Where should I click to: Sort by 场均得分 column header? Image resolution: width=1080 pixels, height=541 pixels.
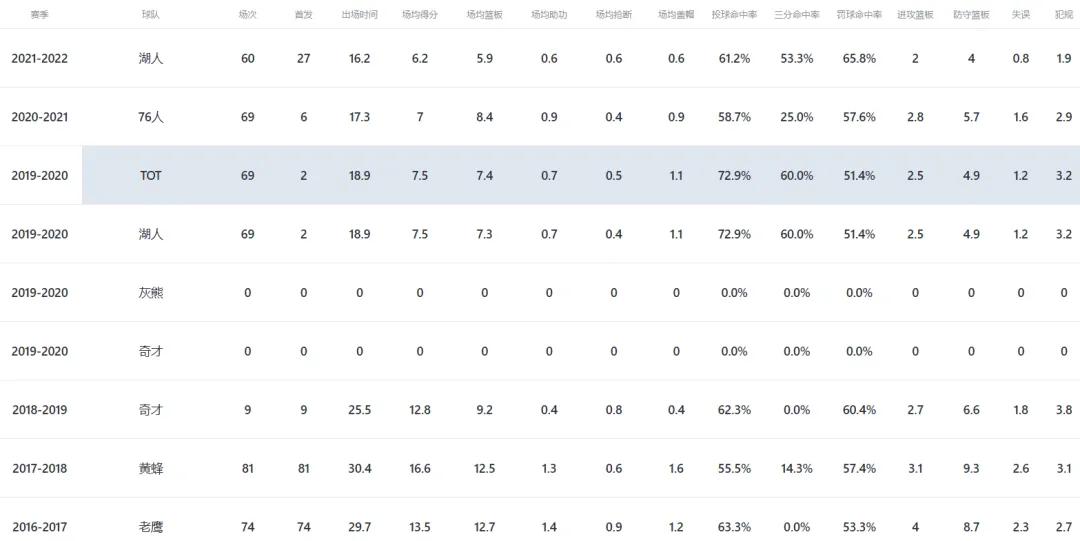(x=419, y=14)
